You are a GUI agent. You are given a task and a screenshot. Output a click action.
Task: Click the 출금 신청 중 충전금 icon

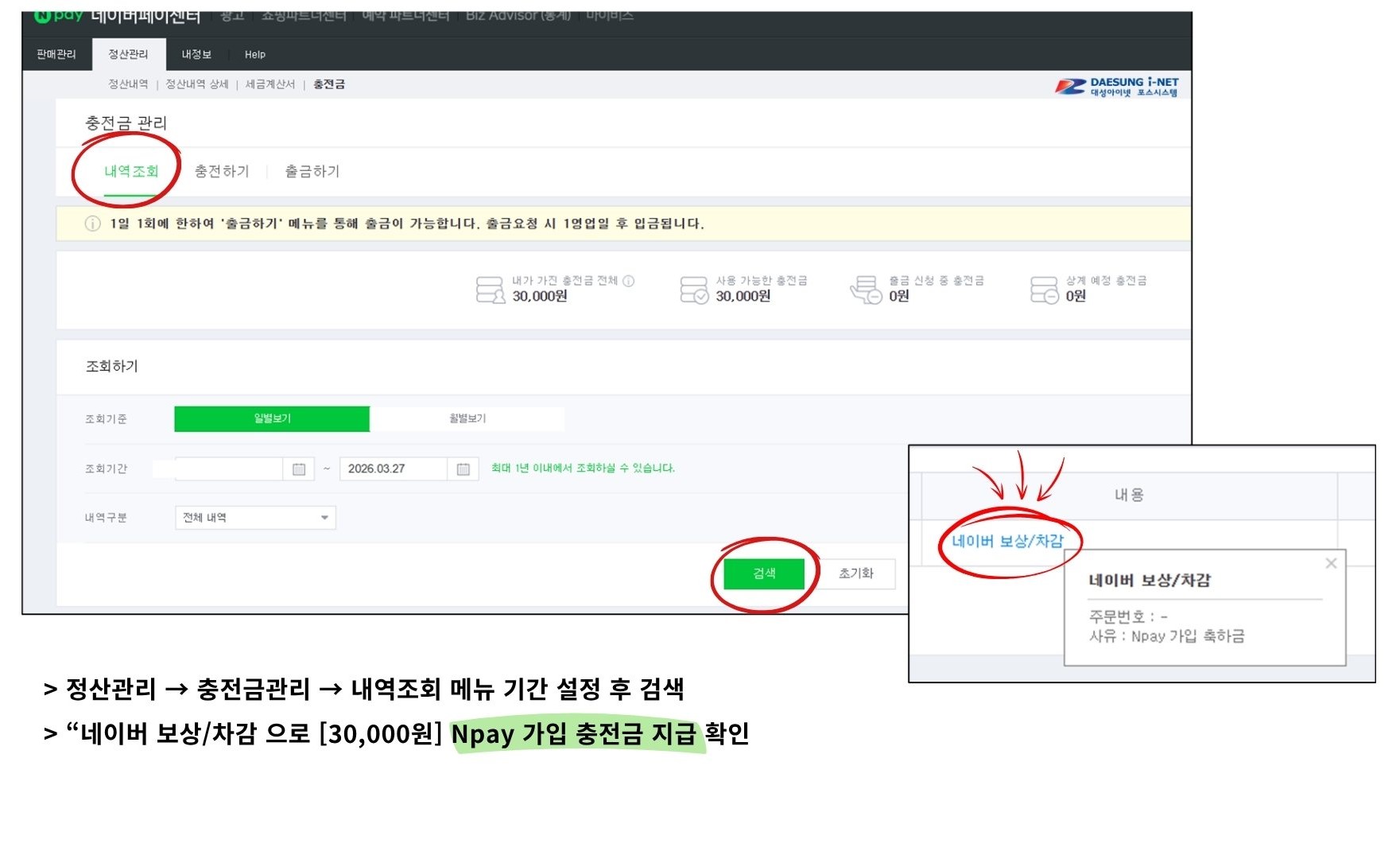(x=866, y=290)
